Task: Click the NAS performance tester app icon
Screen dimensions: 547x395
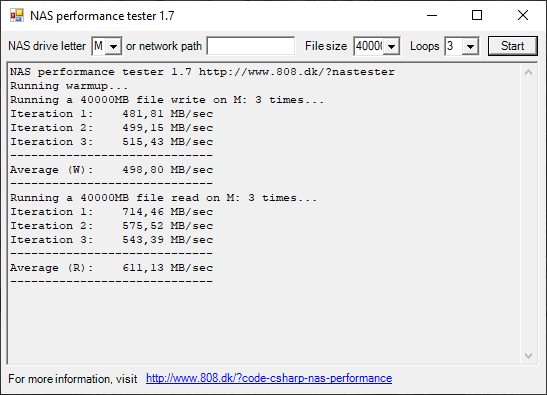Action: (17, 15)
